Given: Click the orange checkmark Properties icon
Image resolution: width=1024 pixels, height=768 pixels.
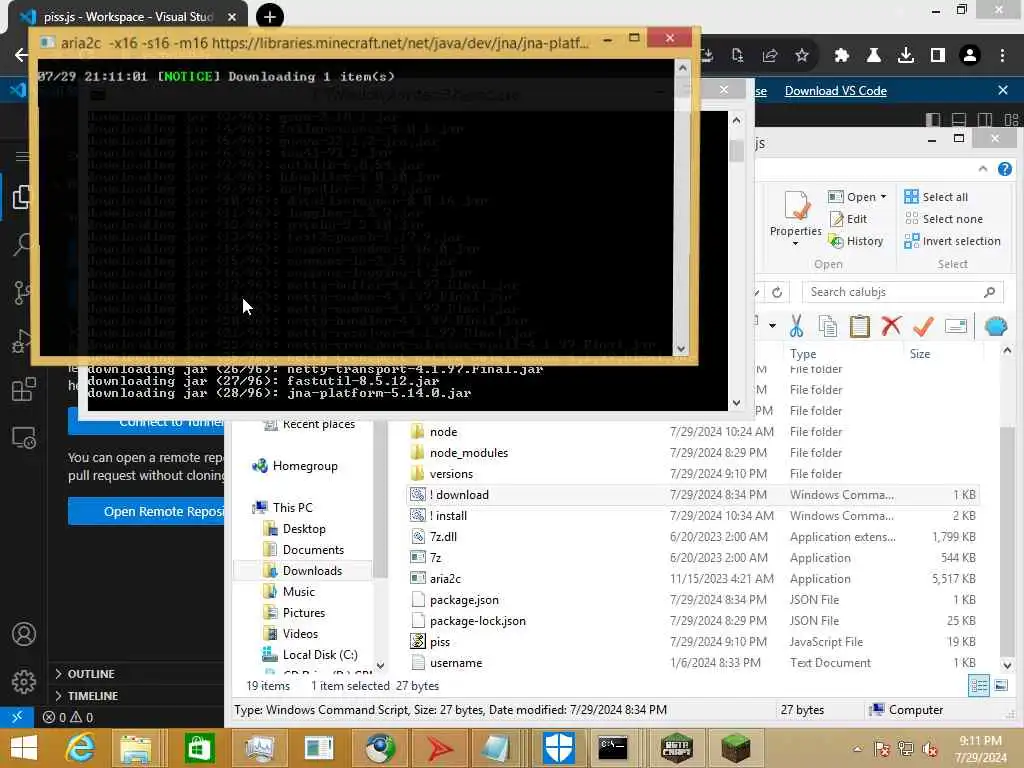Looking at the screenshot, I should pos(923,325).
